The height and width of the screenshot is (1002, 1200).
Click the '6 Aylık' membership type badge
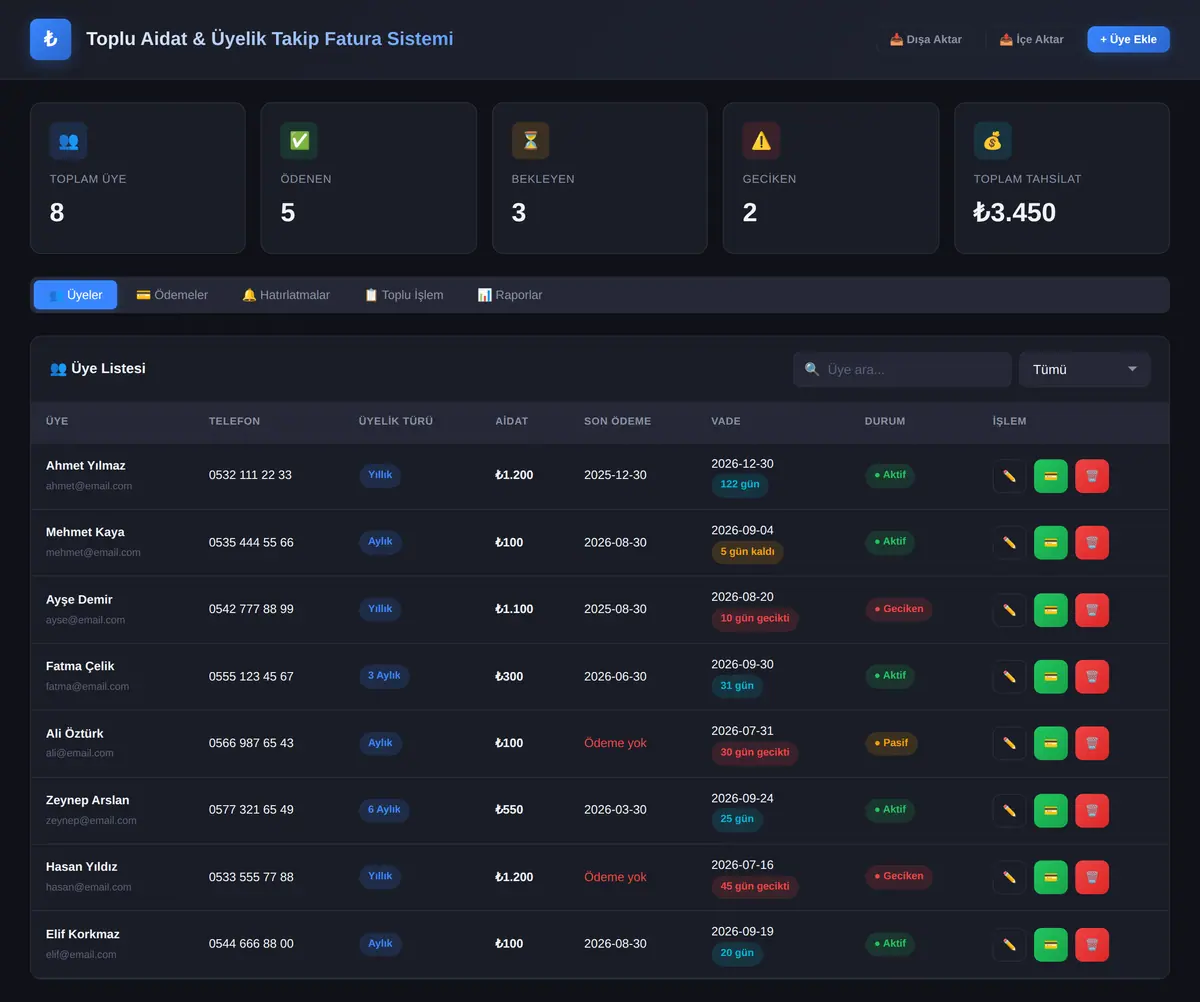384,810
